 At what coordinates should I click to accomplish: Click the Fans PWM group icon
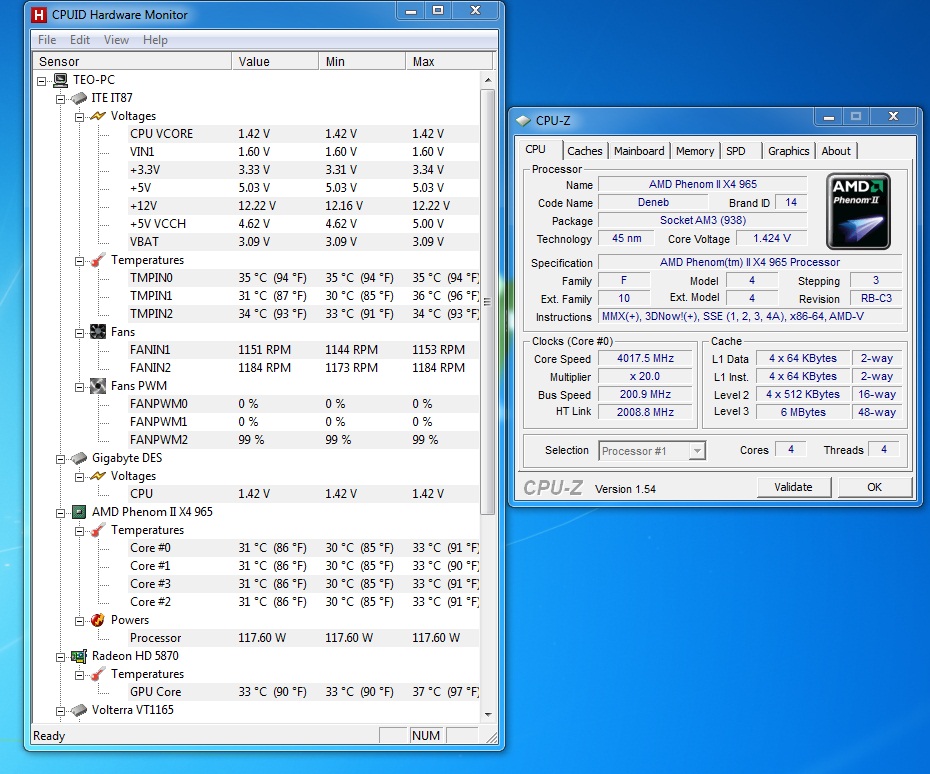(98, 386)
